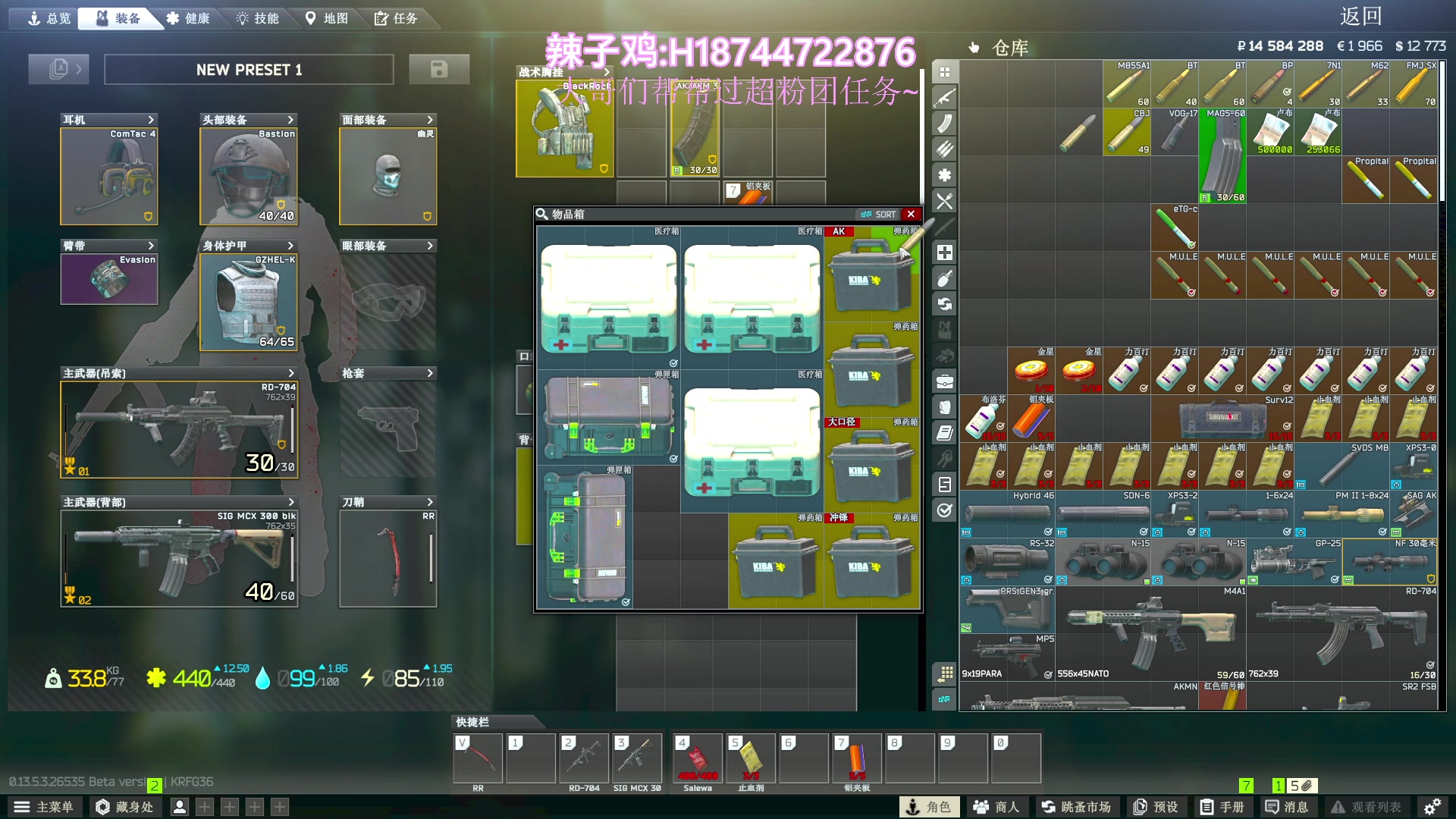Select the SIG MCX 300 blk weapon slot

(x=179, y=558)
